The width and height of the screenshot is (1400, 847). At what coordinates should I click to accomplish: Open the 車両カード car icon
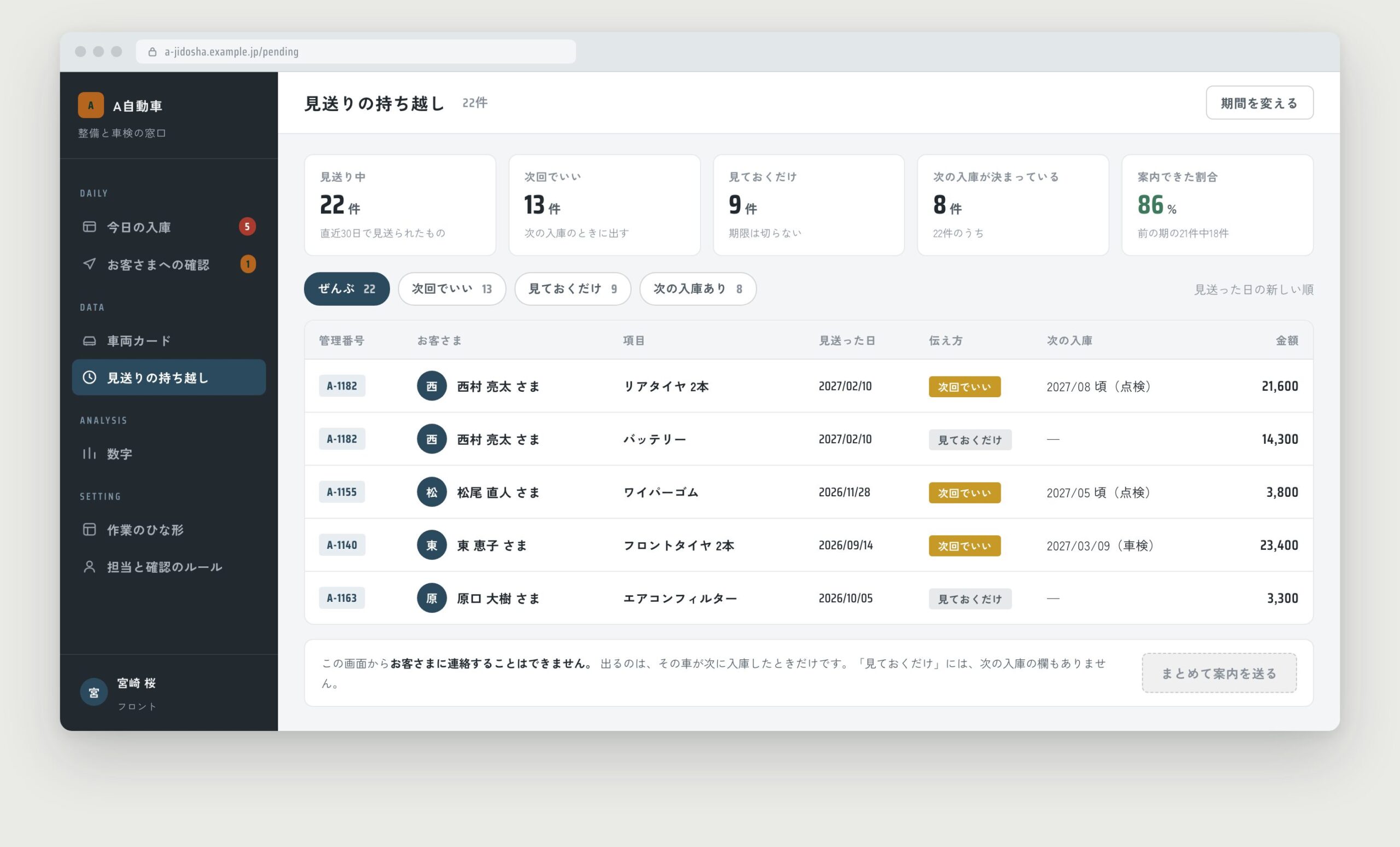[89, 340]
